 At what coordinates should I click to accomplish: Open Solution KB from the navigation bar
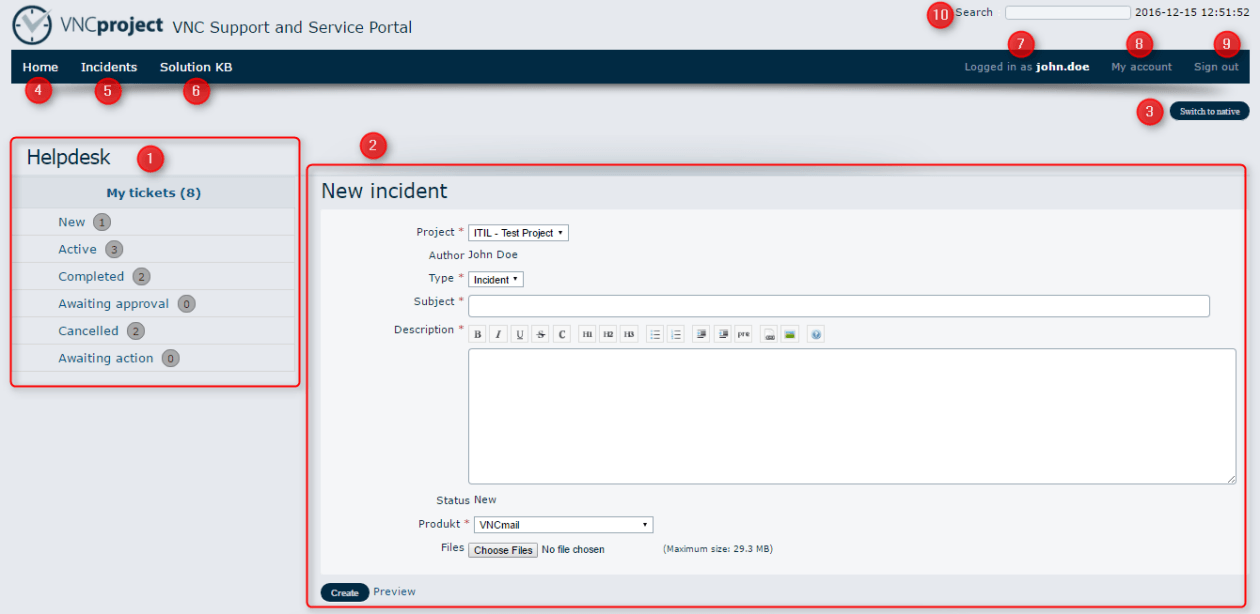196,67
